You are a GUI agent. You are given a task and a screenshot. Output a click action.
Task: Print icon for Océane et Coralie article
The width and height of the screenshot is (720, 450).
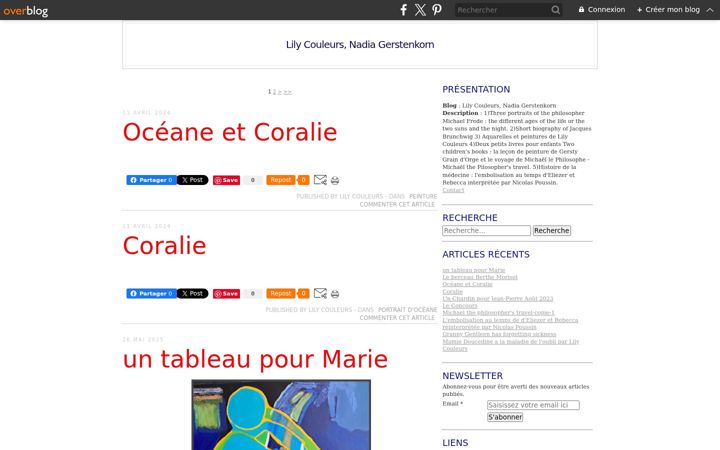click(x=335, y=180)
